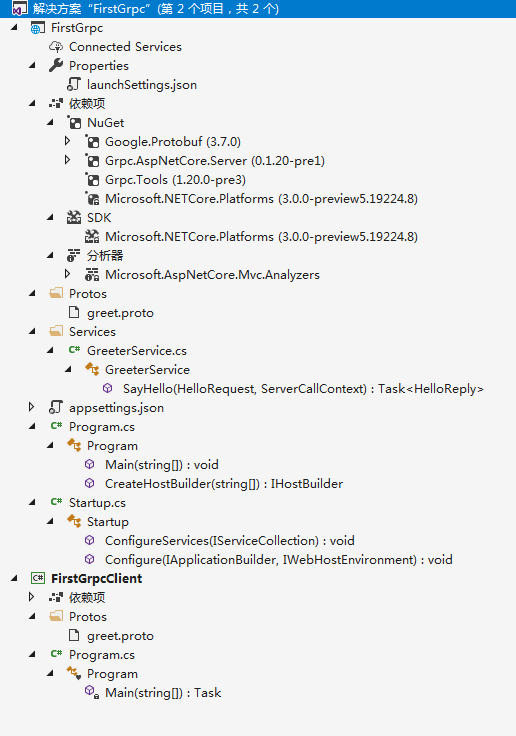Select greet.proto under FirstGrpcClient Protos

point(120,636)
